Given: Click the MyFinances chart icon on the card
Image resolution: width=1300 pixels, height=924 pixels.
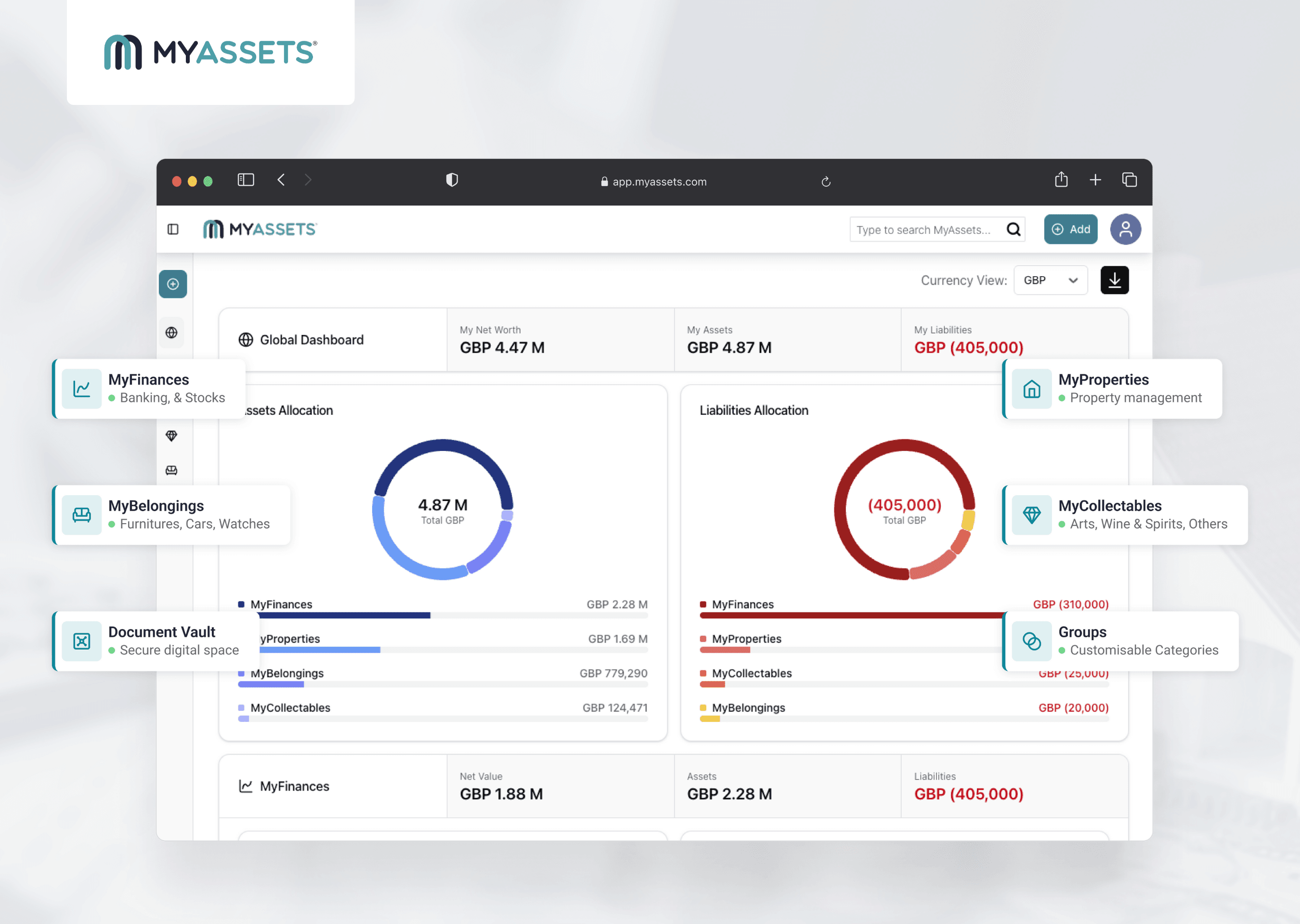Looking at the screenshot, I should pos(81,388).
